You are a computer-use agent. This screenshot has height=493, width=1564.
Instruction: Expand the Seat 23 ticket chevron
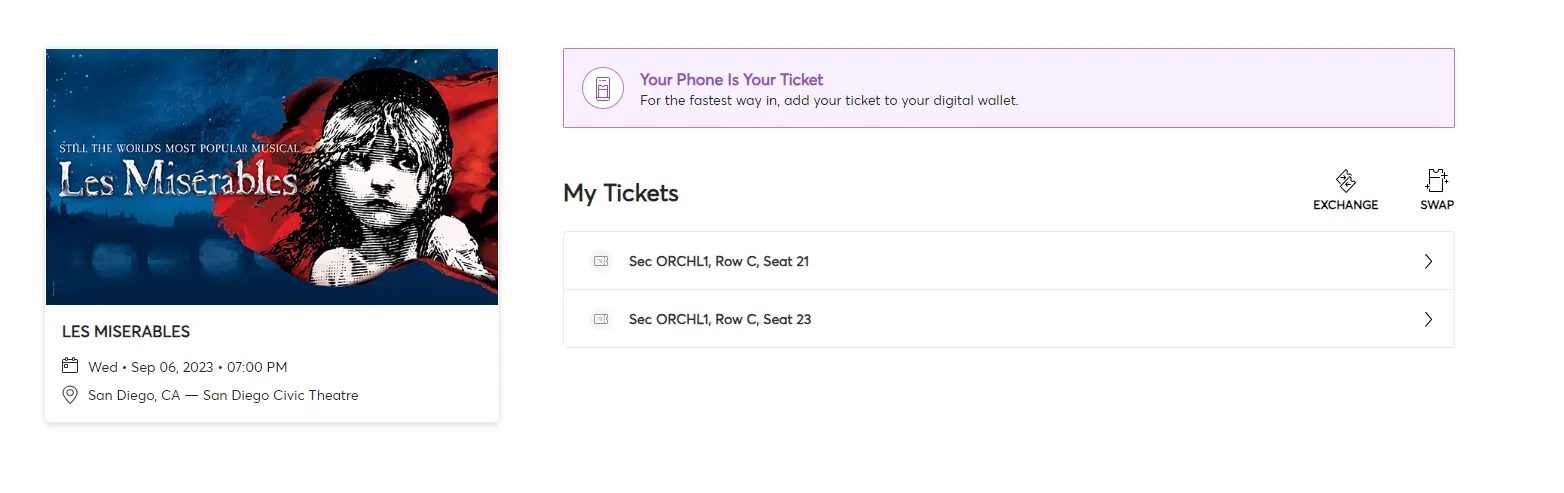(1428, 319)
